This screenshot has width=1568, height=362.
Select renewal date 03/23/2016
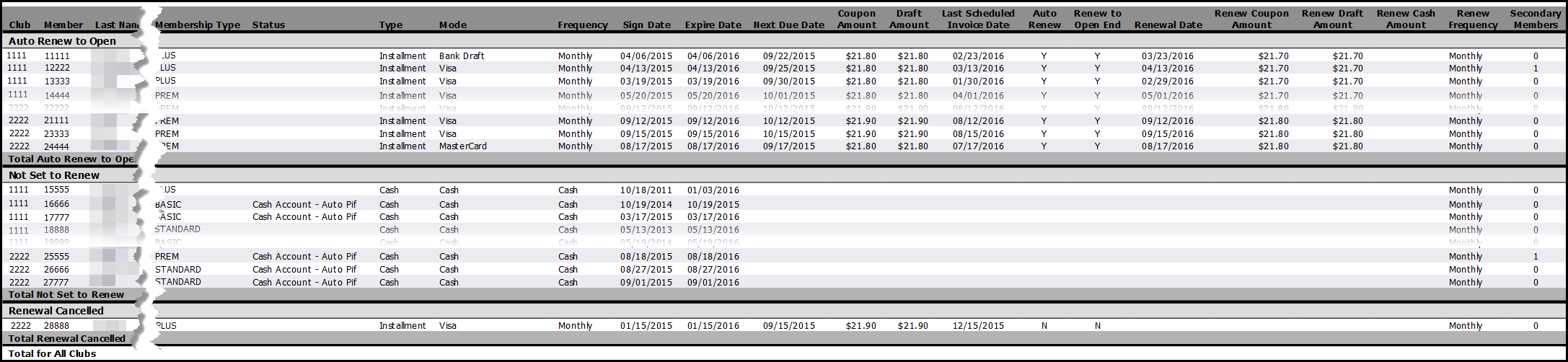point(1168,56)
